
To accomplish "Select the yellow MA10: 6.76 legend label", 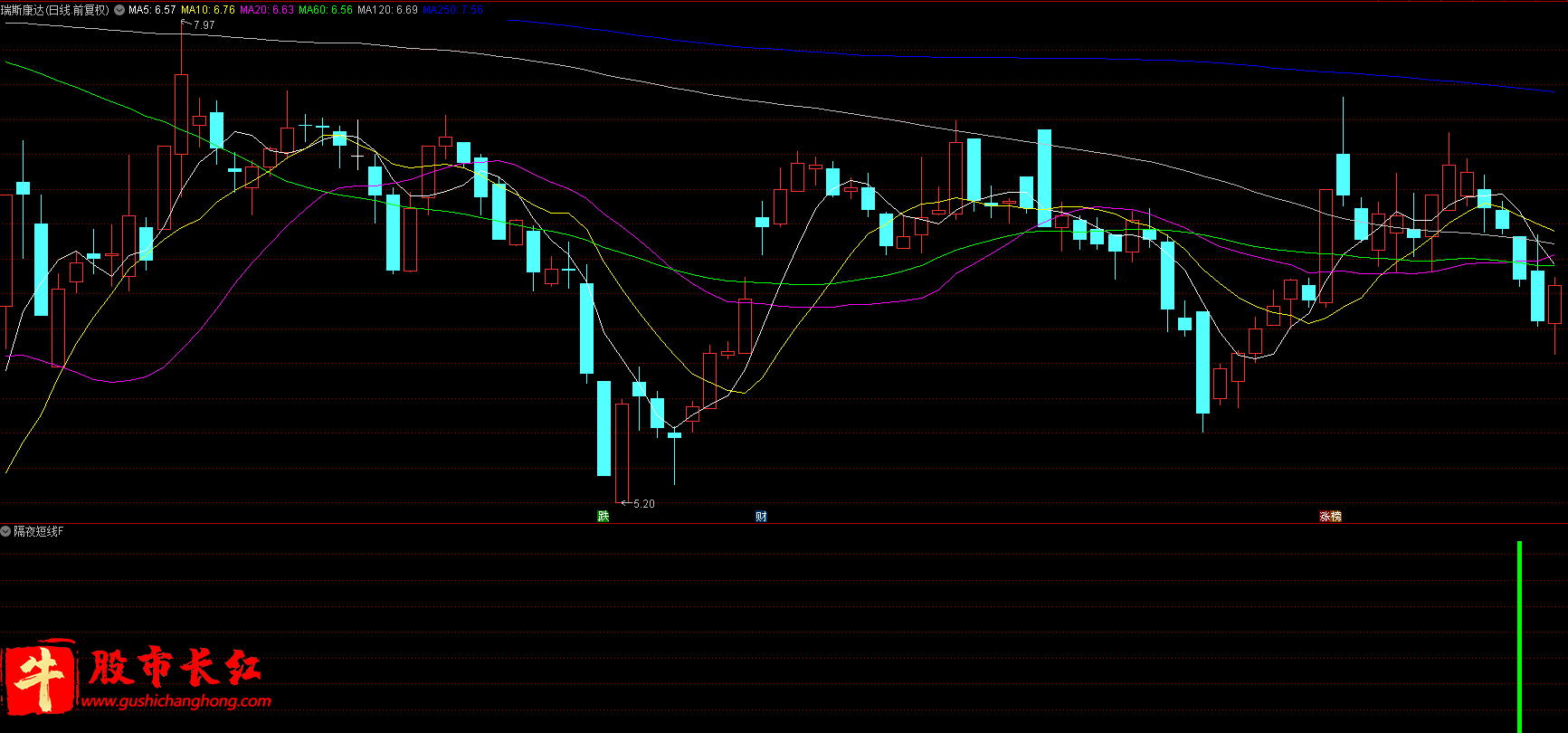I will pos(208,10).
